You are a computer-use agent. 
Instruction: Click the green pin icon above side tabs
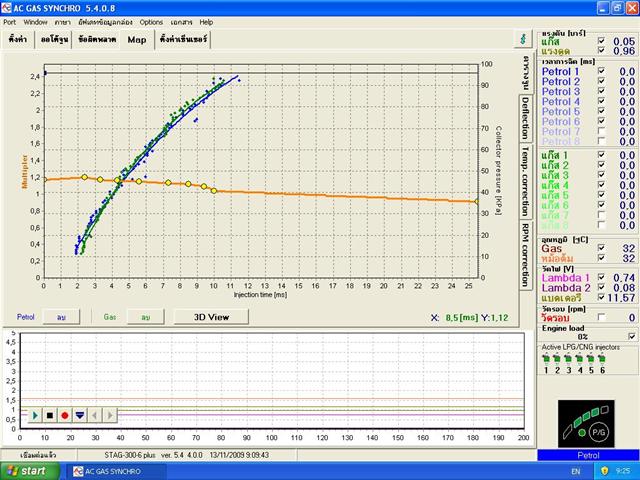click(522, 39)
